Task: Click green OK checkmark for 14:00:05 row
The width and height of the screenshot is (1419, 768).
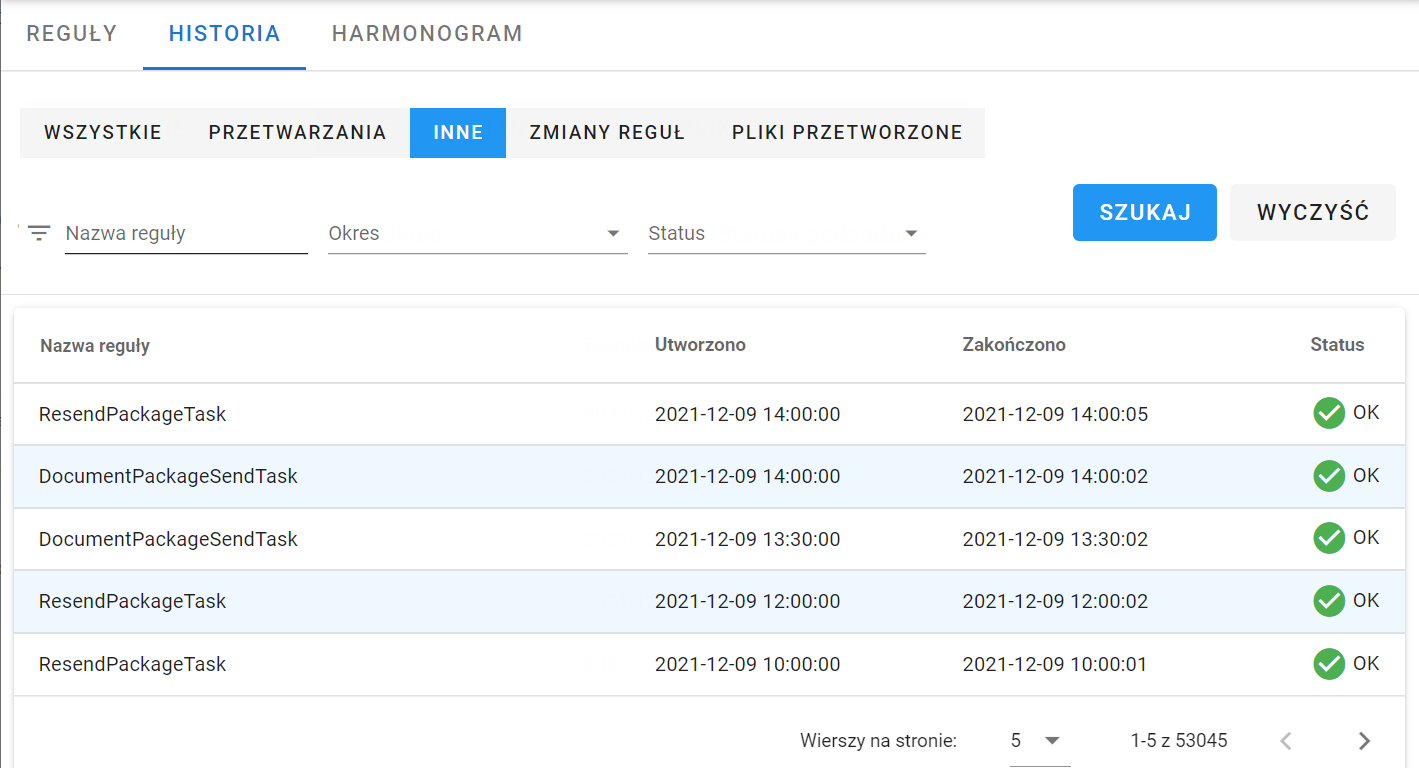Action: (x=1329, y=413)
